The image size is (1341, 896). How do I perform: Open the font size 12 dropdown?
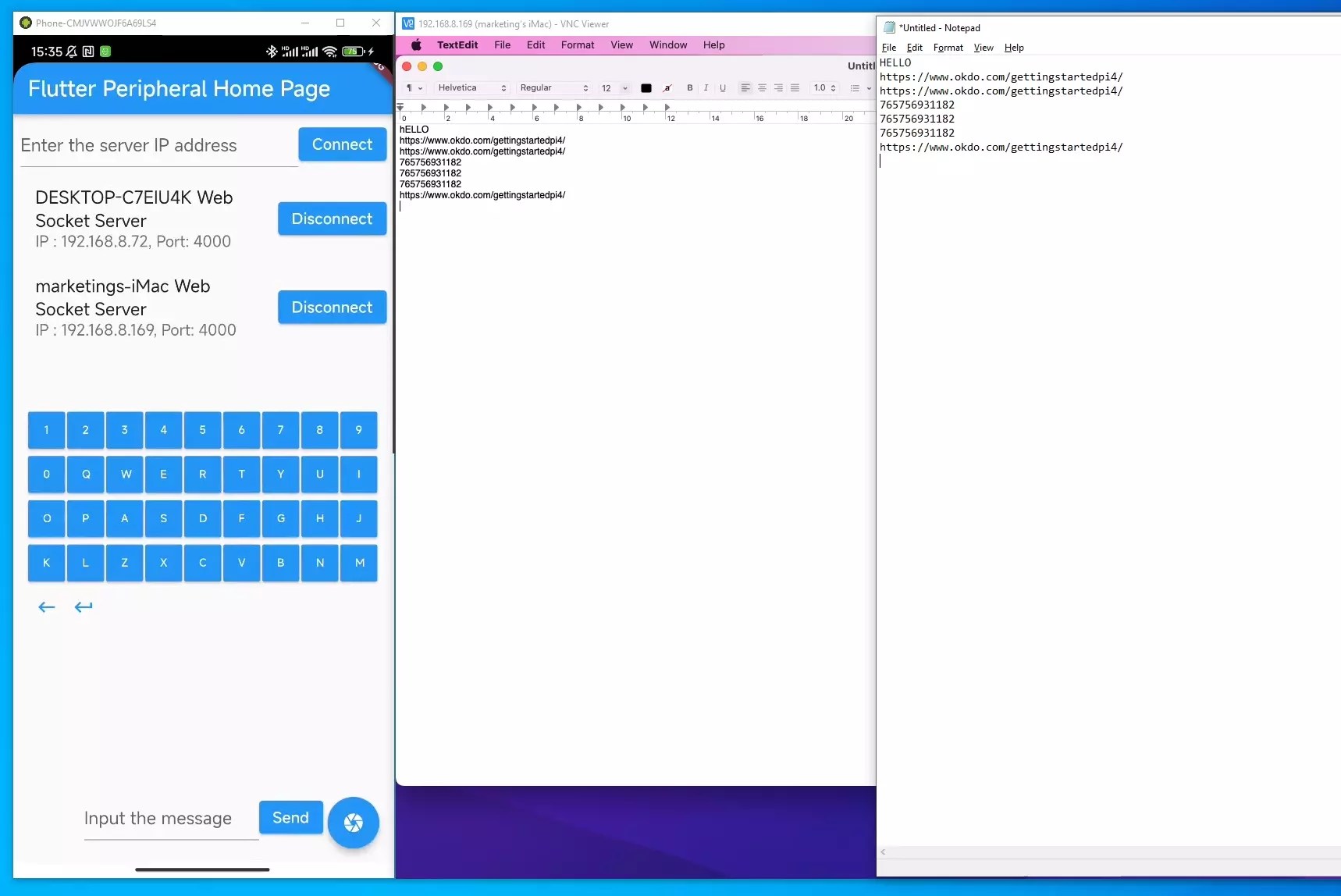point(614,87)
